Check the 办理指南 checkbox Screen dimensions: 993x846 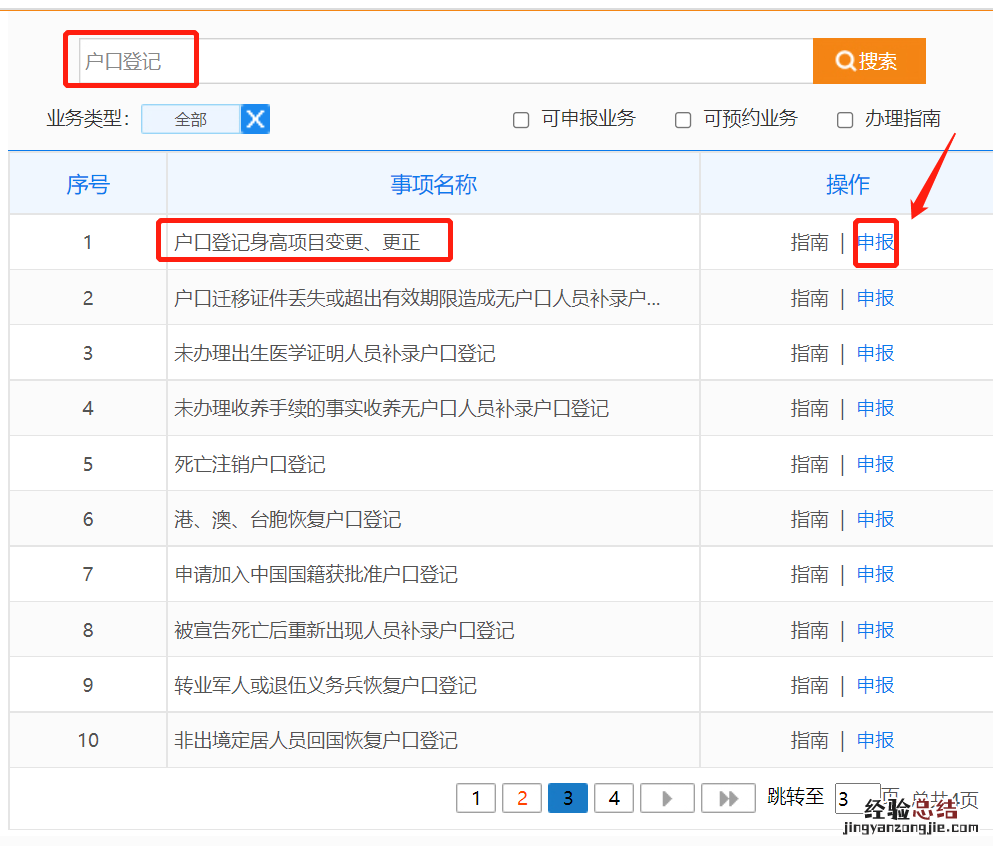pos(845,120)
